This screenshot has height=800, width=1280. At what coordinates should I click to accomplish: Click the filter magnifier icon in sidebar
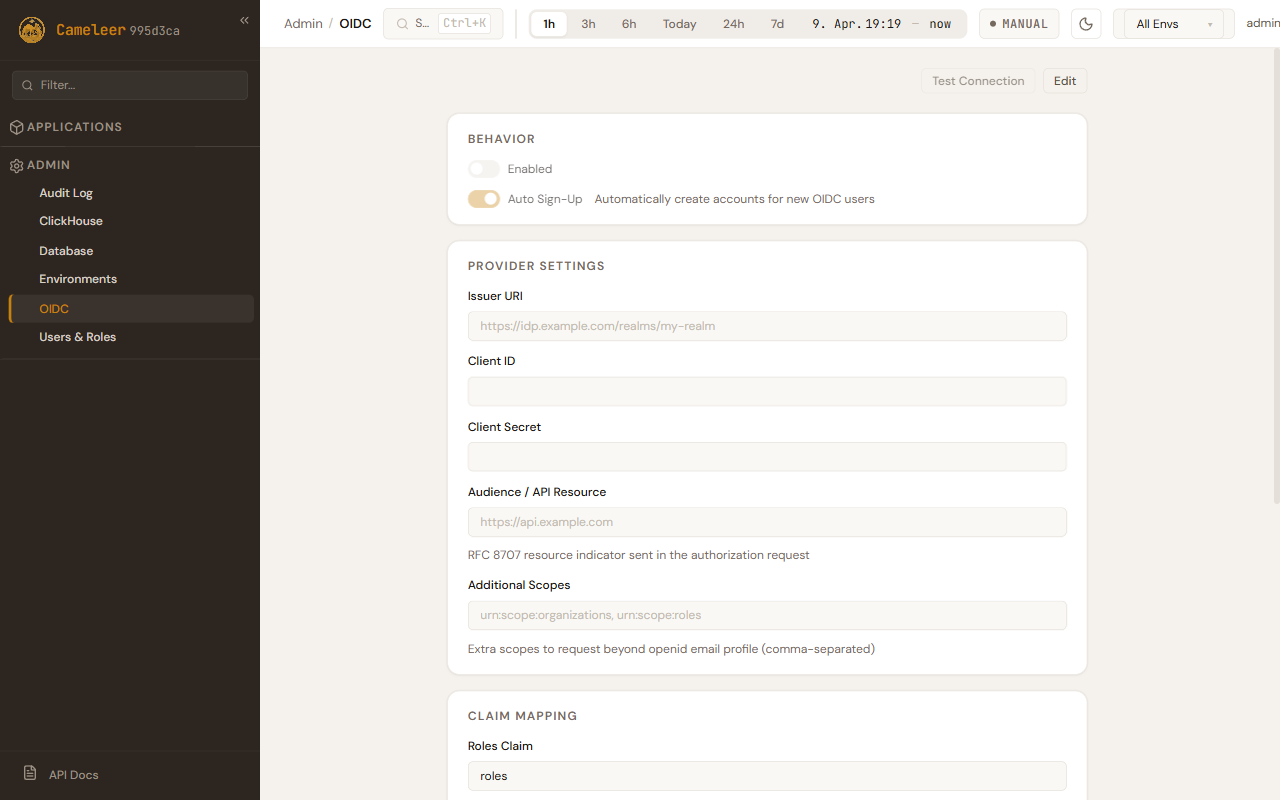click(27, 85)
